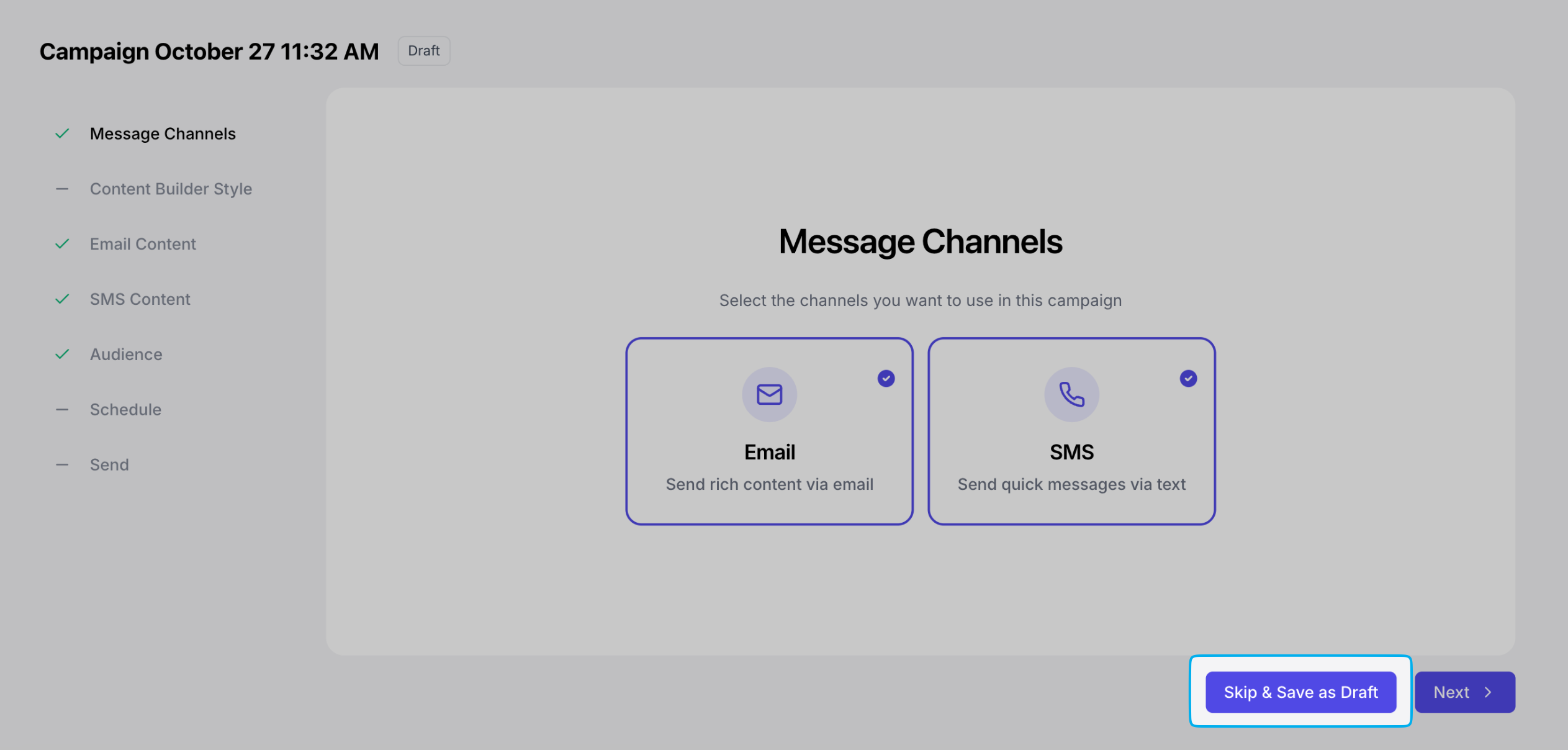Uncheck the Email channel selected checkmark
Viewport: 1568px width, 750px height.
pos(886,378)
